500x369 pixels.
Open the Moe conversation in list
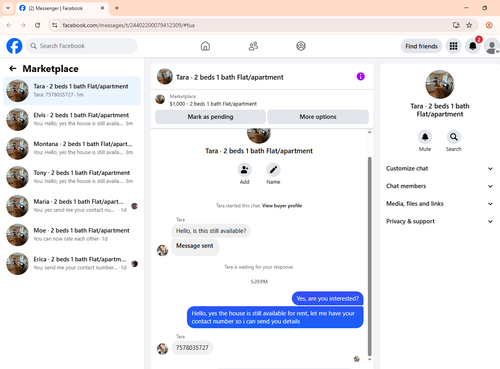[72, 235]
